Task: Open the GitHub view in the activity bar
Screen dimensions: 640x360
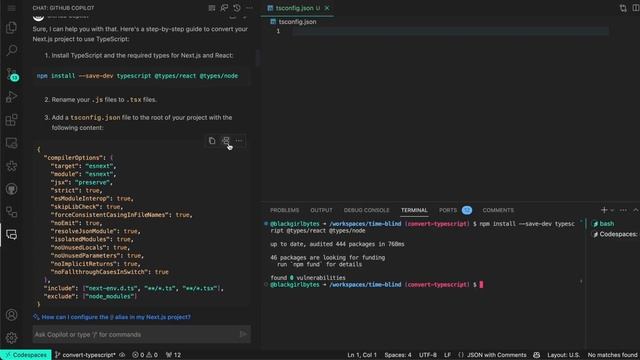Action: pos(11,189)
